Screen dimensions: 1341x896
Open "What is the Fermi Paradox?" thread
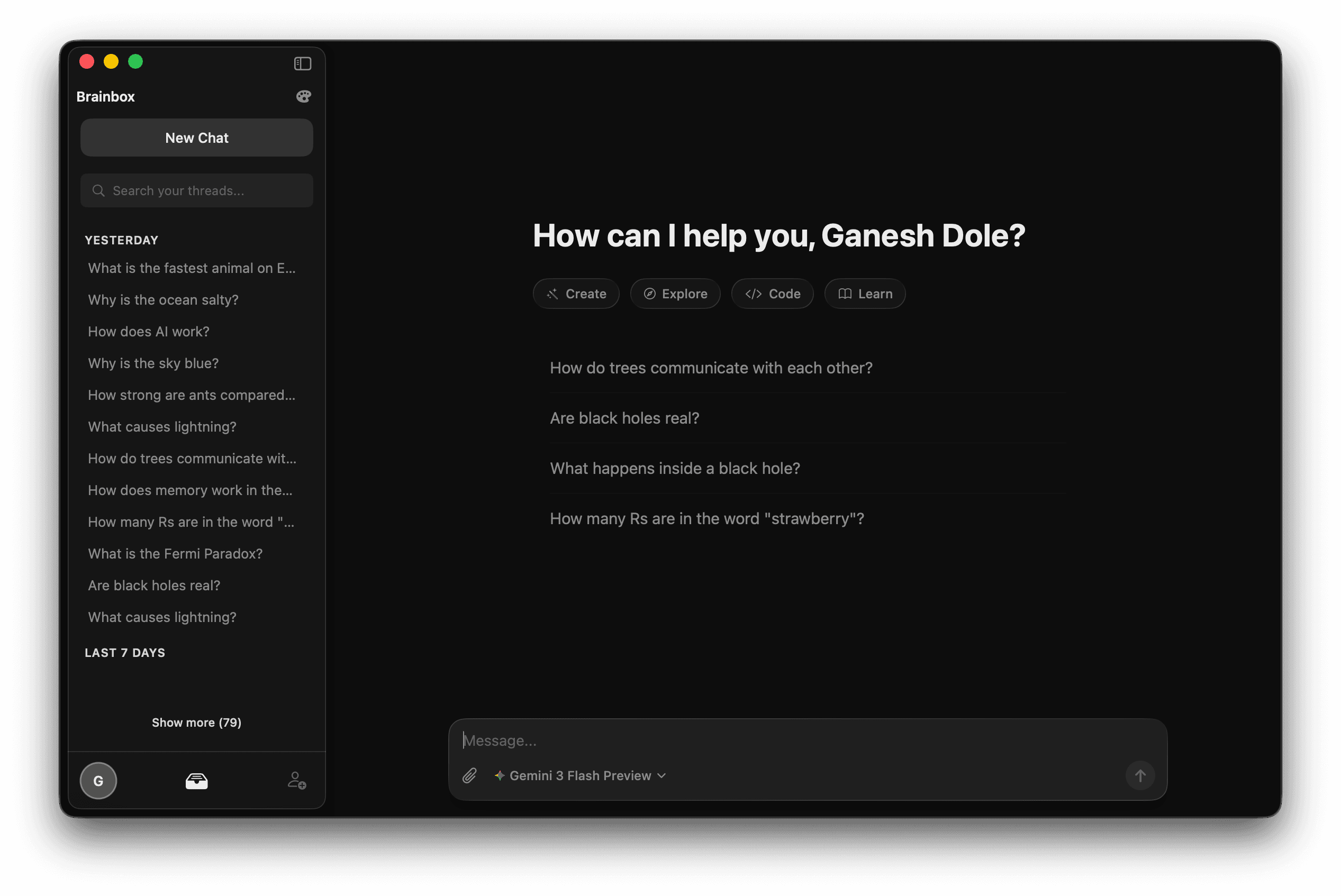point(175,554)
